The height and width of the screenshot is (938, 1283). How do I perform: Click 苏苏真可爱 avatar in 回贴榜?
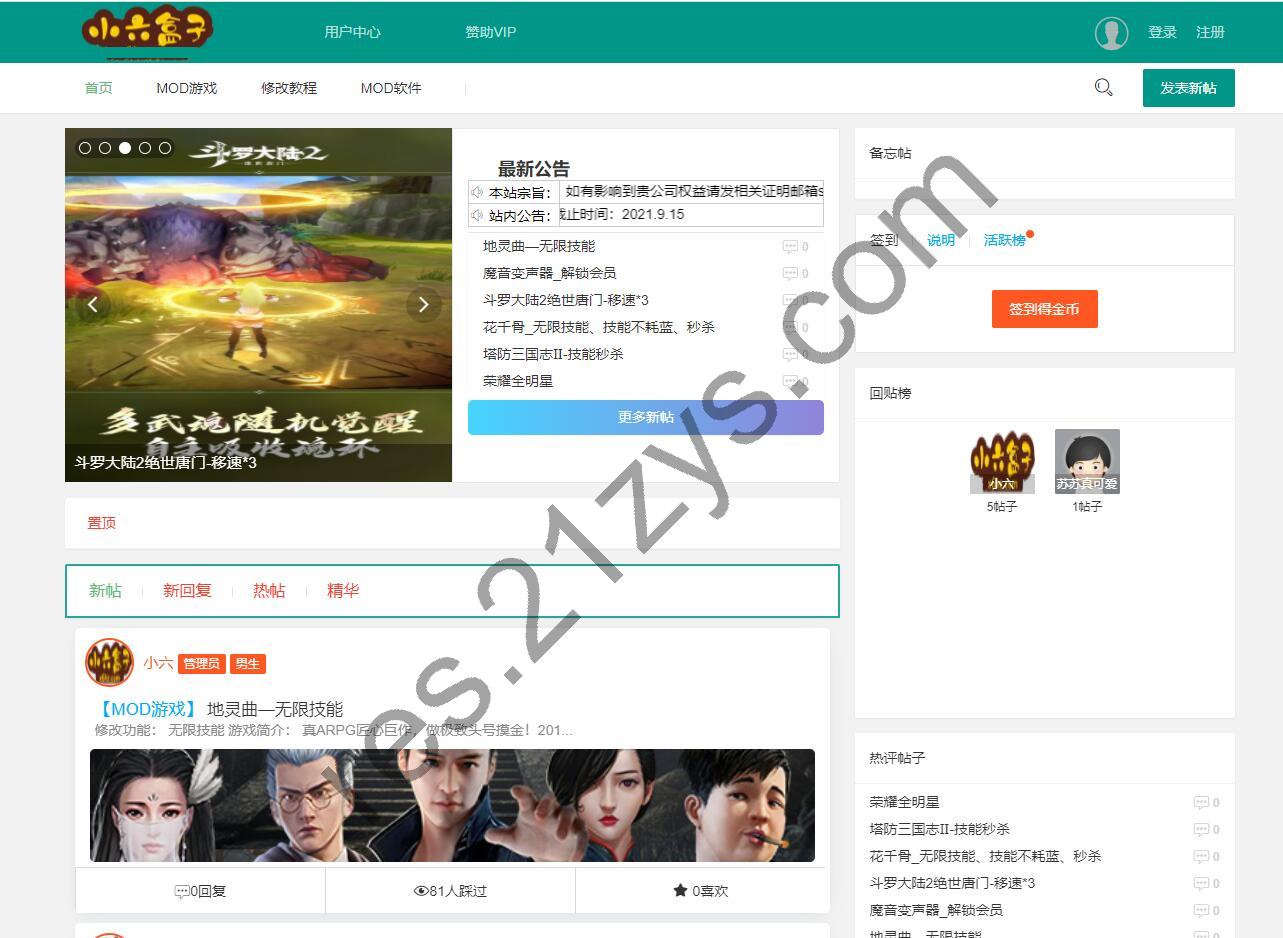[1087, 462]
